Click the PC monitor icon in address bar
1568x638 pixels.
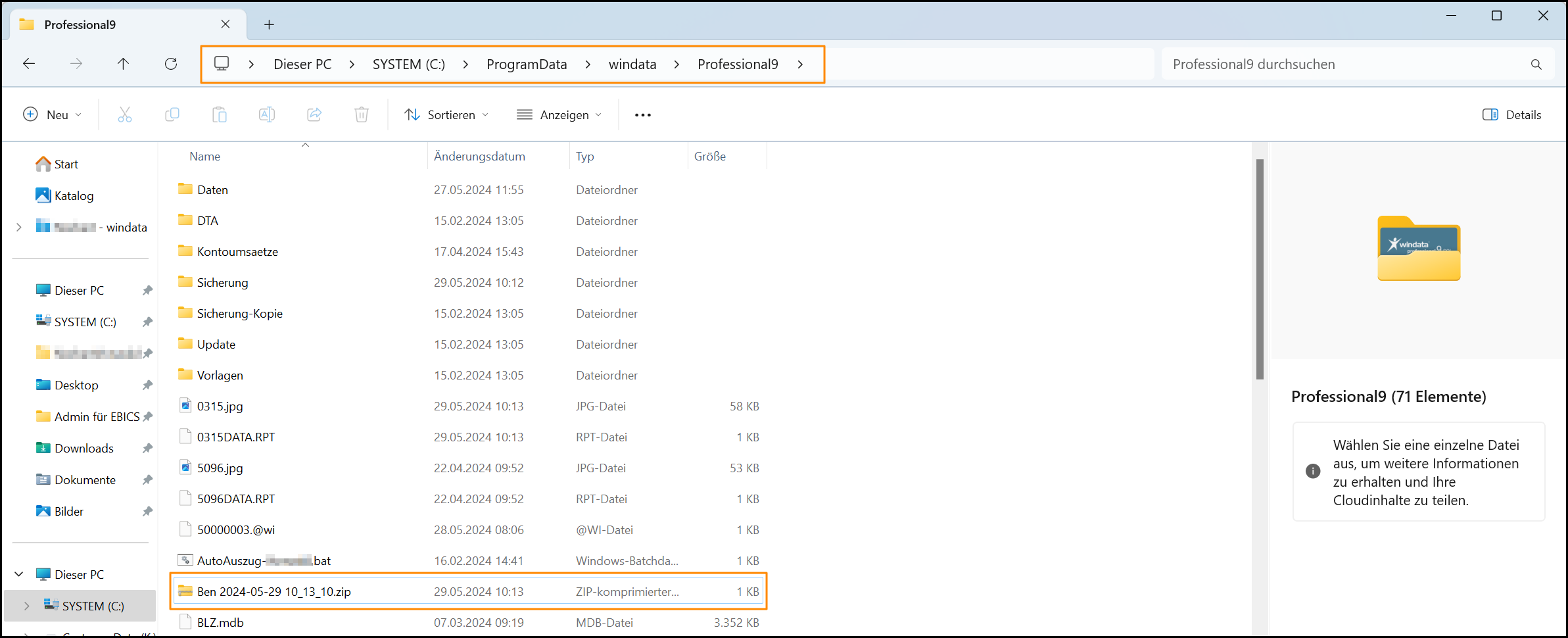tap(222, 64)
